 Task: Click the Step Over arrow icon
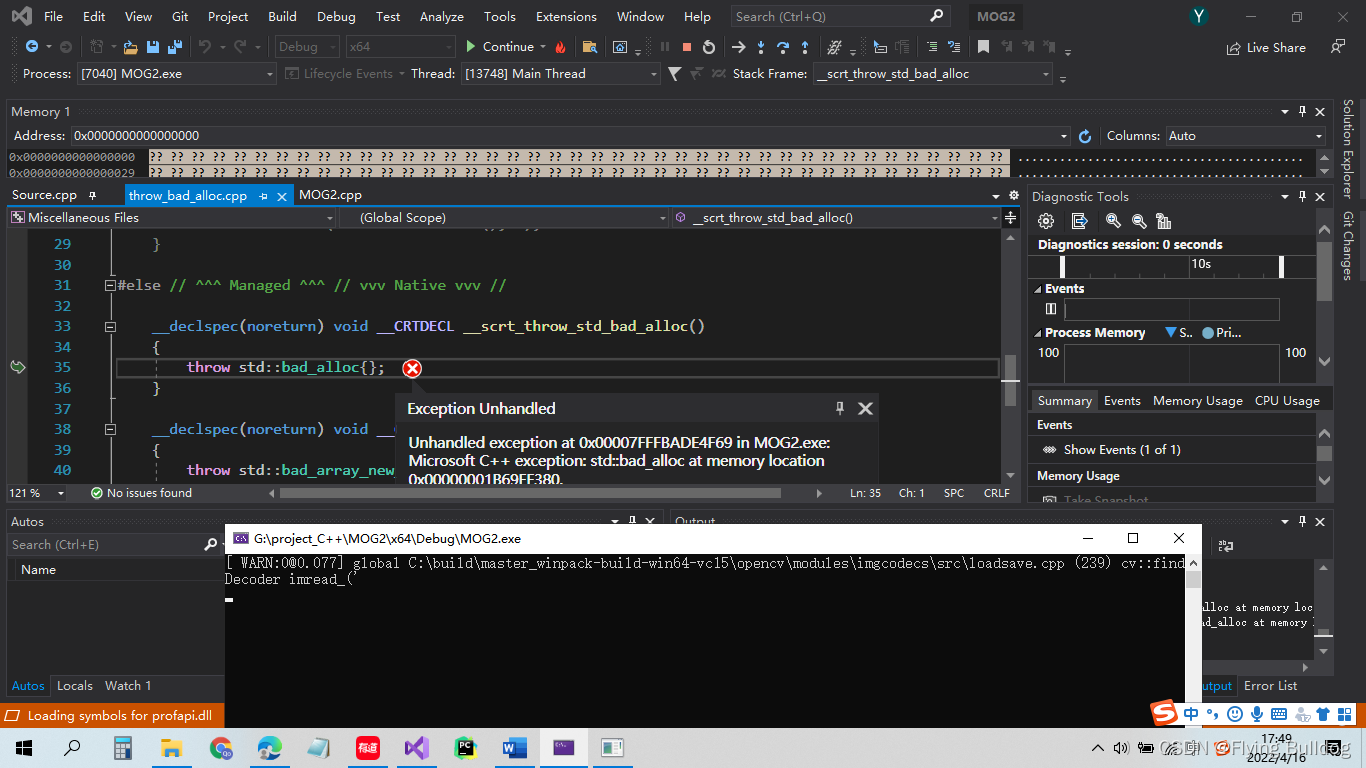783,47
